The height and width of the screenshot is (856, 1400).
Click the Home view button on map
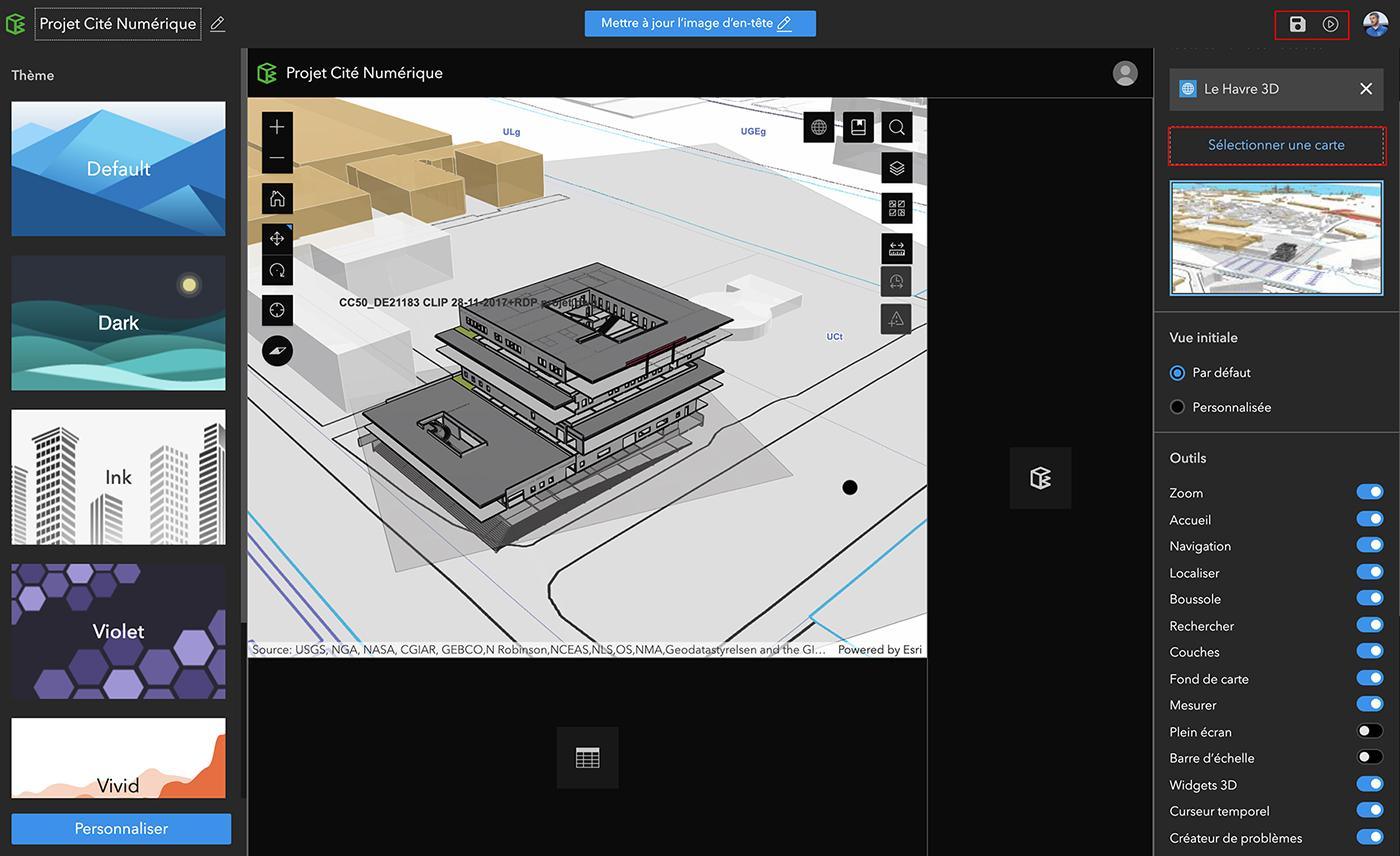(277, 198)
